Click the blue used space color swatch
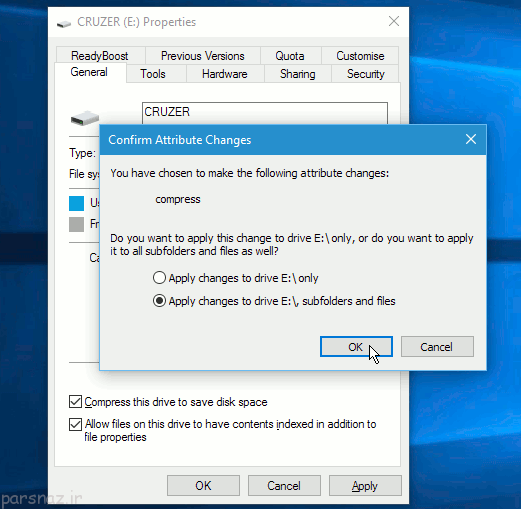This screenshot has height=509, width=521. (x=76, y=203)
